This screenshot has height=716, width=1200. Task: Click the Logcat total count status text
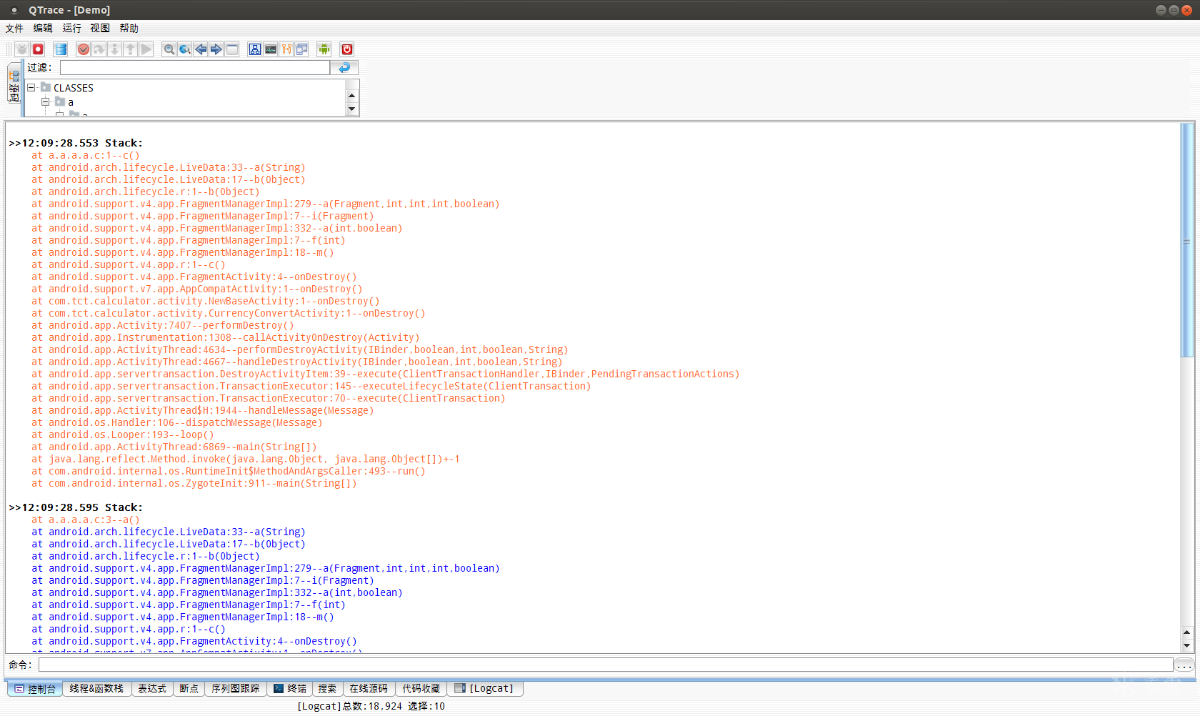click(x=371, y=706)
